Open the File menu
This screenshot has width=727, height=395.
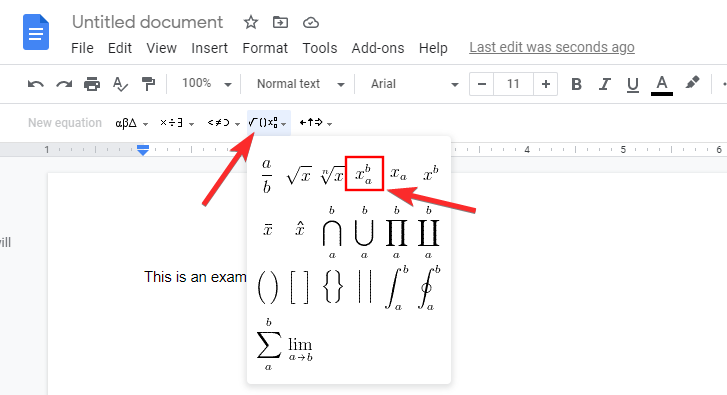click(82, 48)
